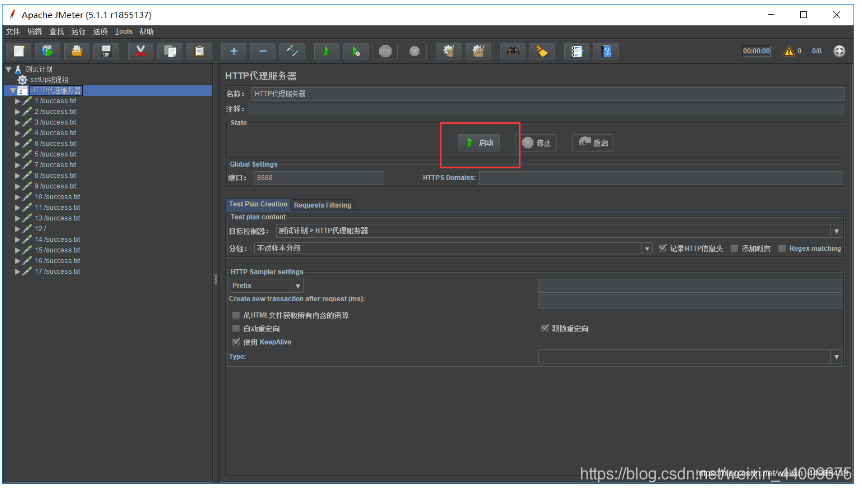Screen dimensions: 862x493
Task: Click the 重启 restart proxy button
Action: click(593, 143)
